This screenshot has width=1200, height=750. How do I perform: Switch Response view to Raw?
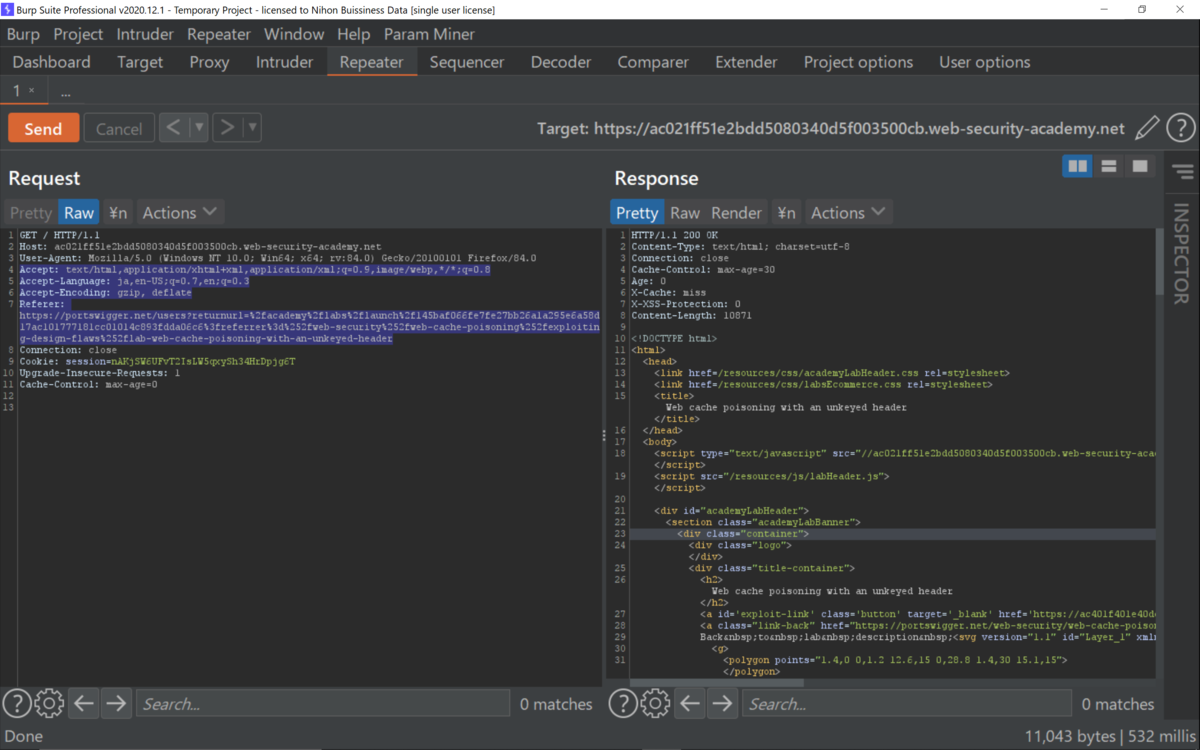pos(685,212)
